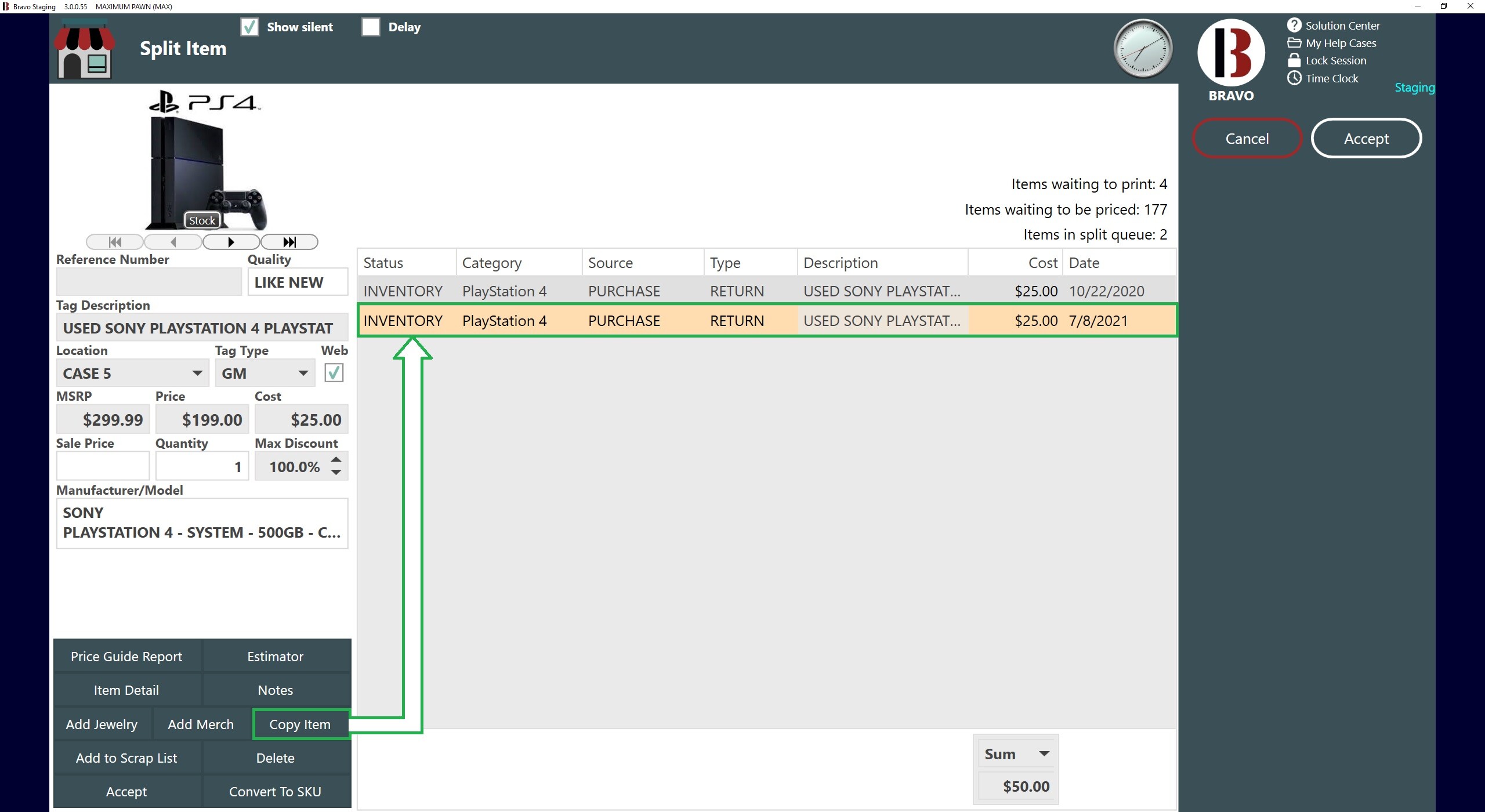Sort by Category column header
The width and height of the screenshot is (1485, 812).
coord(519,263)
